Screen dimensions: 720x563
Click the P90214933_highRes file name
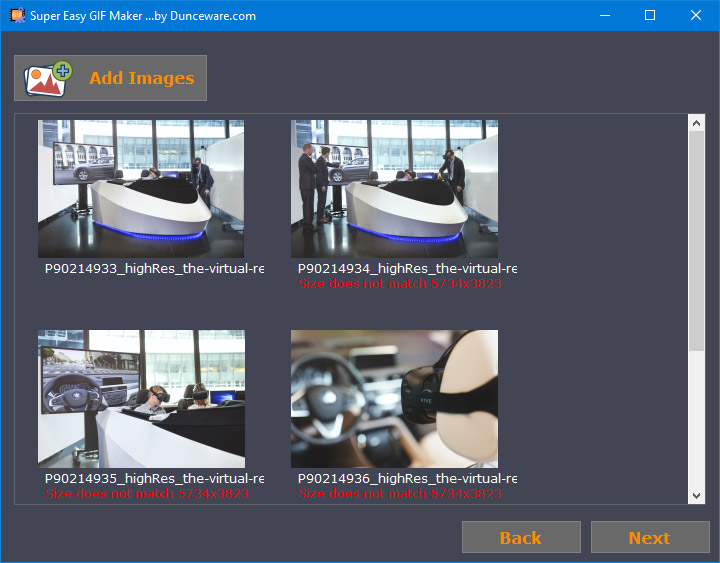pos(154,268)
